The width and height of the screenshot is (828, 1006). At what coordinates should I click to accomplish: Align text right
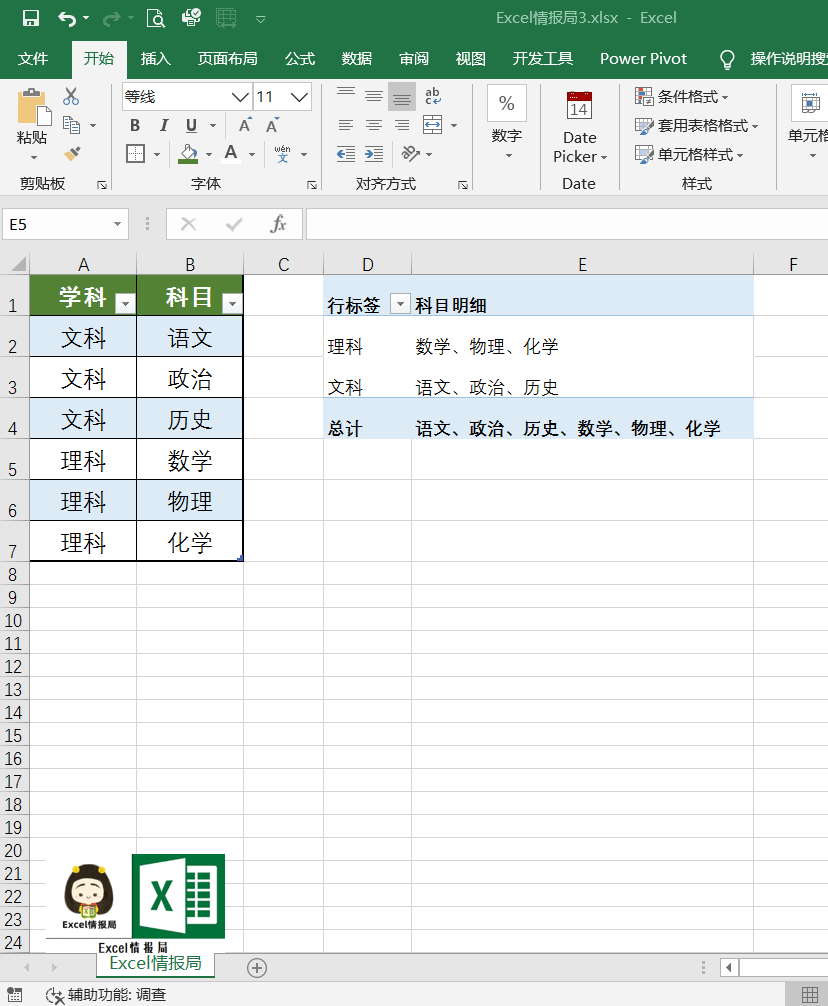(x=402, y=125)
